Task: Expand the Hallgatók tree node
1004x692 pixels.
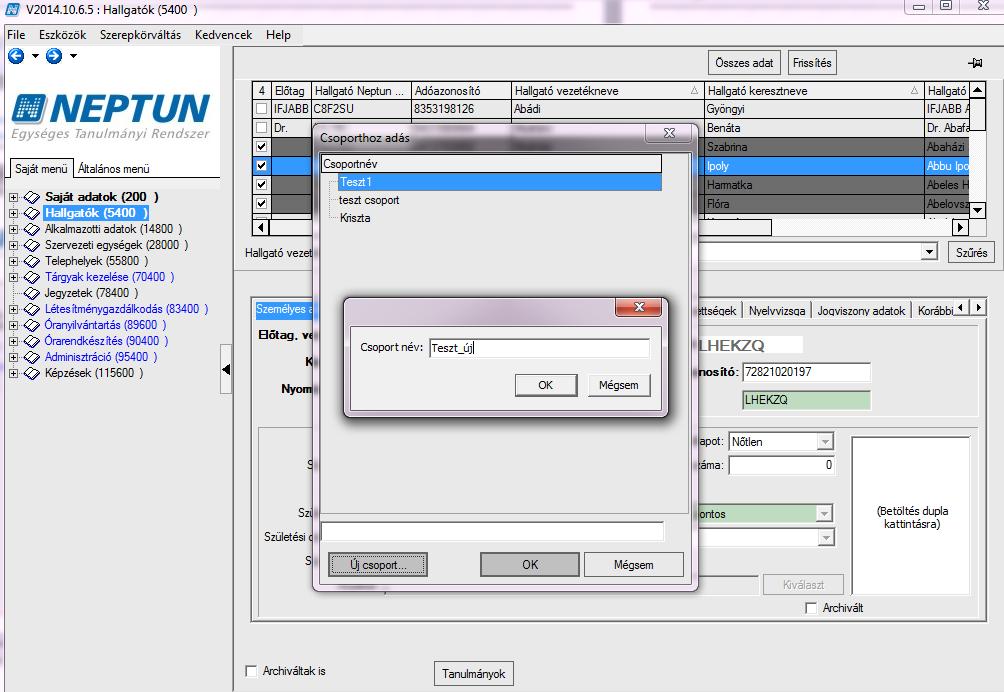Action: 13,213
